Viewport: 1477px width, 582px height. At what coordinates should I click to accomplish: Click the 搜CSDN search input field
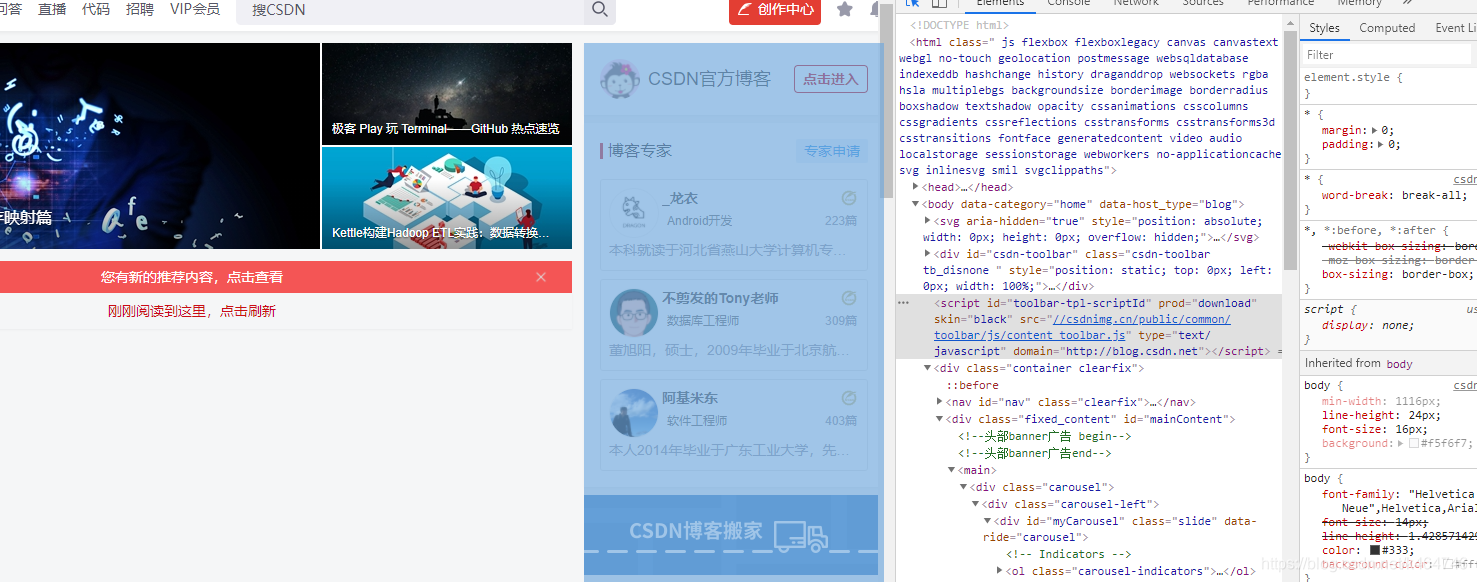[410, 10]
